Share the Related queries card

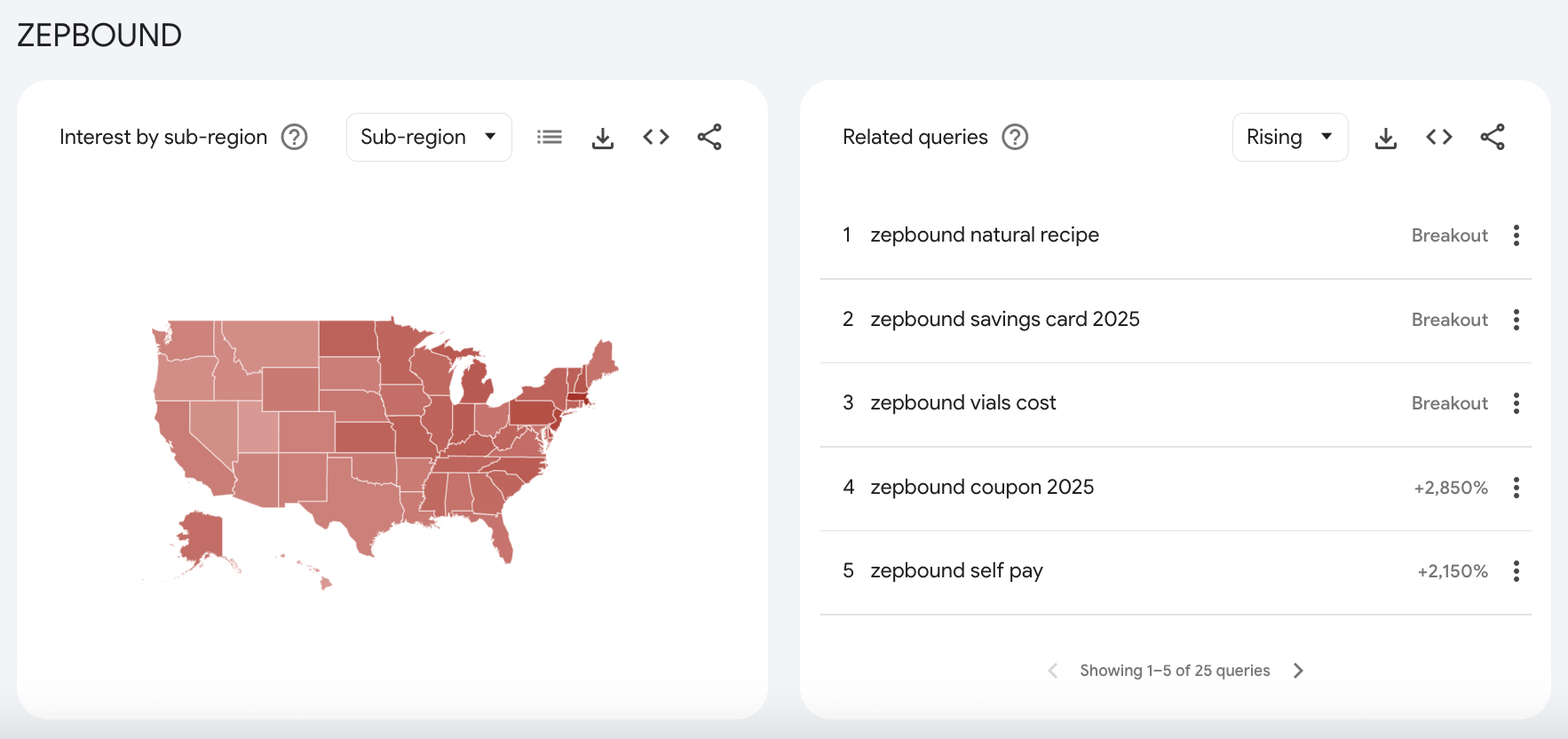[x=1493, y=137]
